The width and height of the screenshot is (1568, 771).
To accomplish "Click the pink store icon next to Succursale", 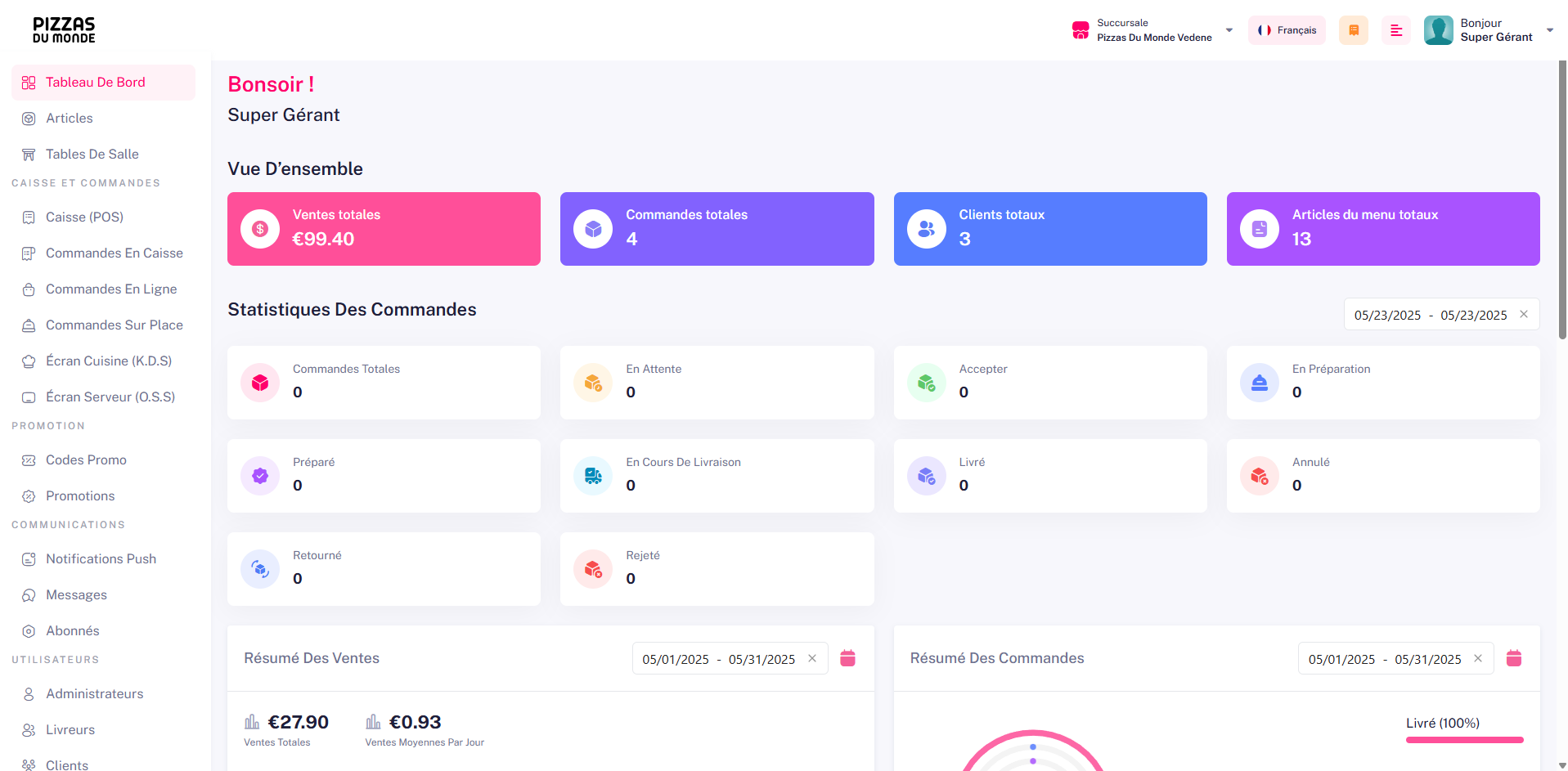I will tap(1081, 30).
